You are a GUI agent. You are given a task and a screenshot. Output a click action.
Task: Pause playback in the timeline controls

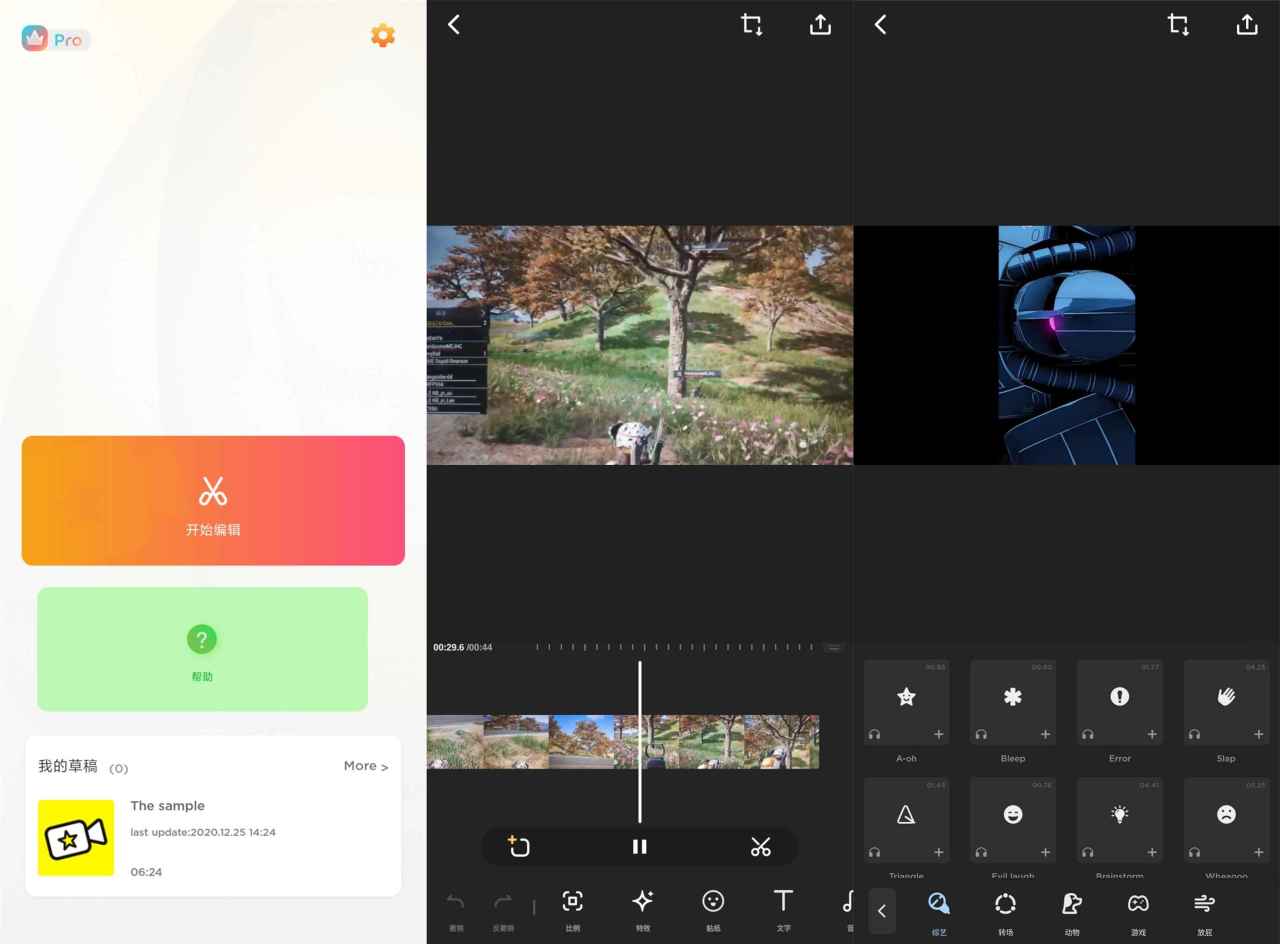640,847
